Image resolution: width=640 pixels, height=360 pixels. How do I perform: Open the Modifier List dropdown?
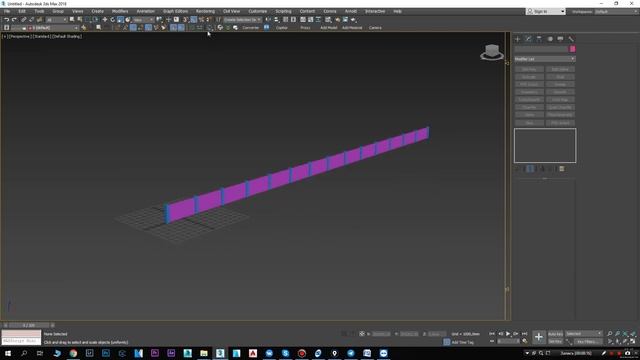pos(545,59)
